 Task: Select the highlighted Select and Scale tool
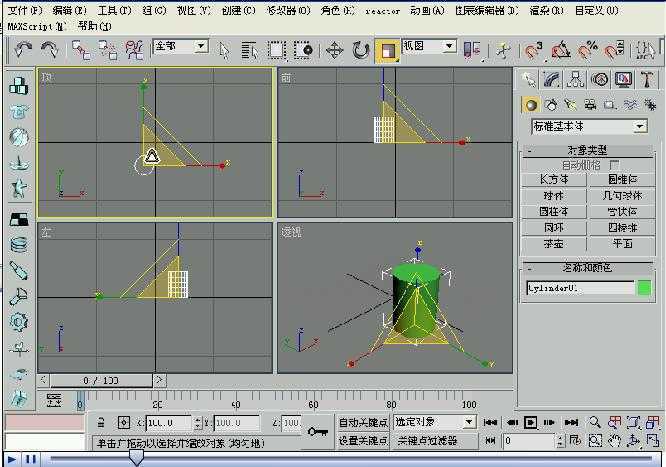tap(387, 51)
